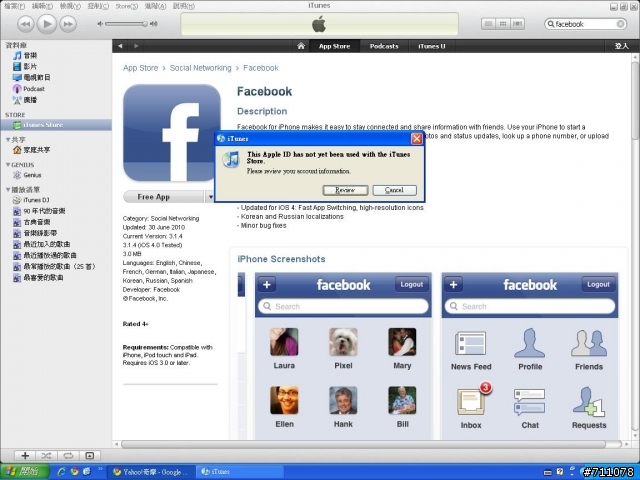Open the App Store tab
Viewport: 640px width, 480px height.
click(x=334, y=46)
